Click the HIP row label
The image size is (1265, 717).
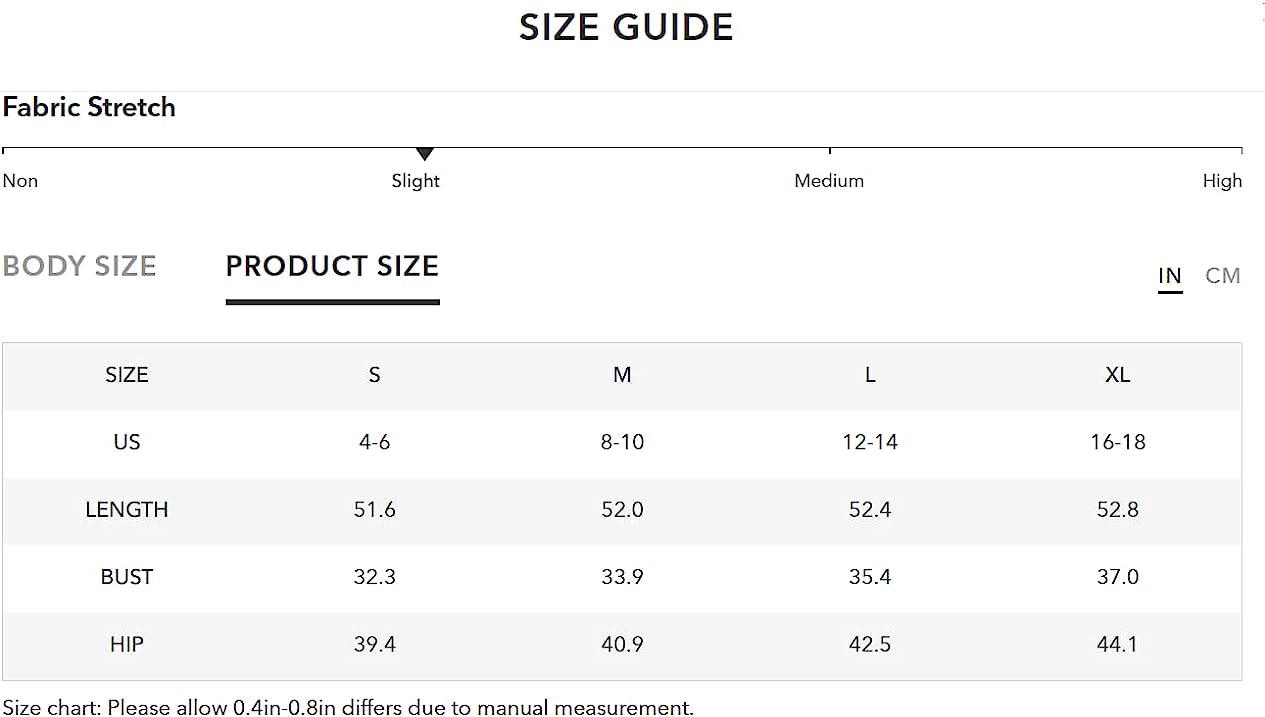point(127,644)
